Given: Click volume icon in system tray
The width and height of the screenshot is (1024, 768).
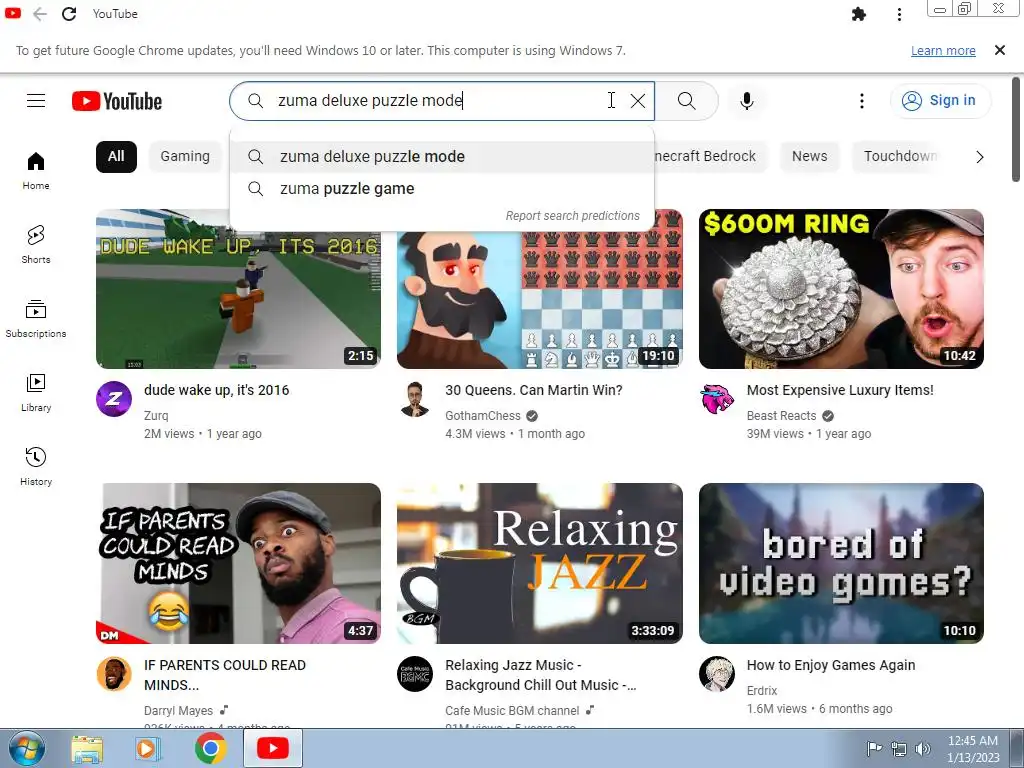Looking at the screenshot, I should point(922,748).
